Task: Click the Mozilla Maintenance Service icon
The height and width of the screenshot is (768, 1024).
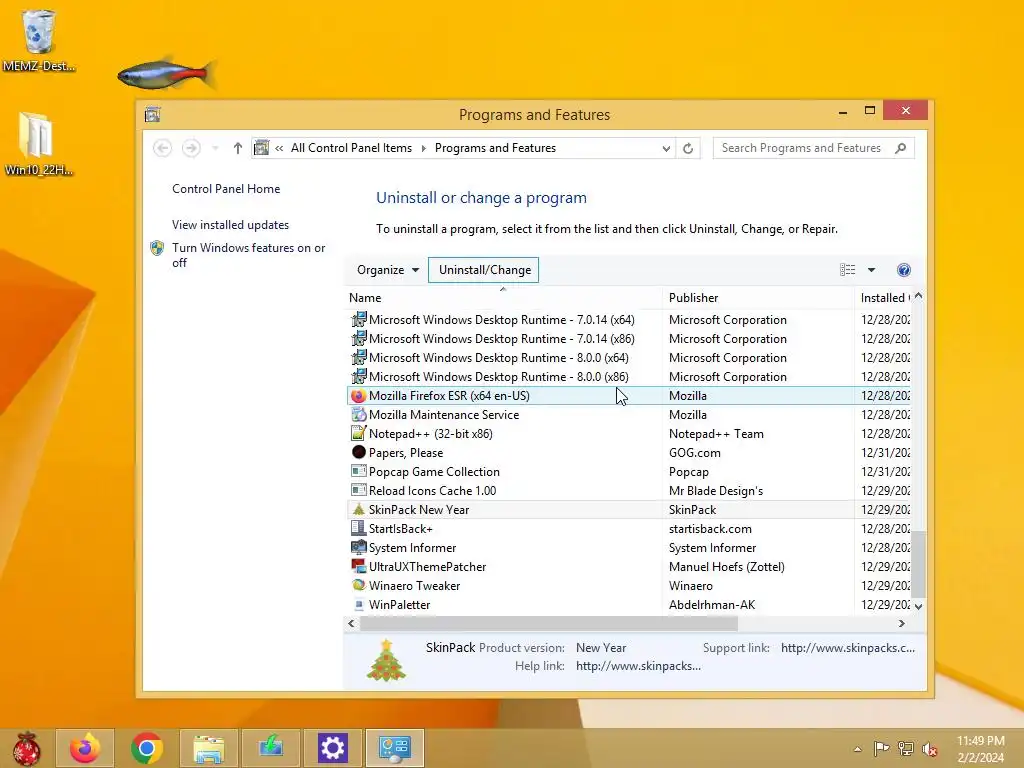Action: (x=359, y=415)
